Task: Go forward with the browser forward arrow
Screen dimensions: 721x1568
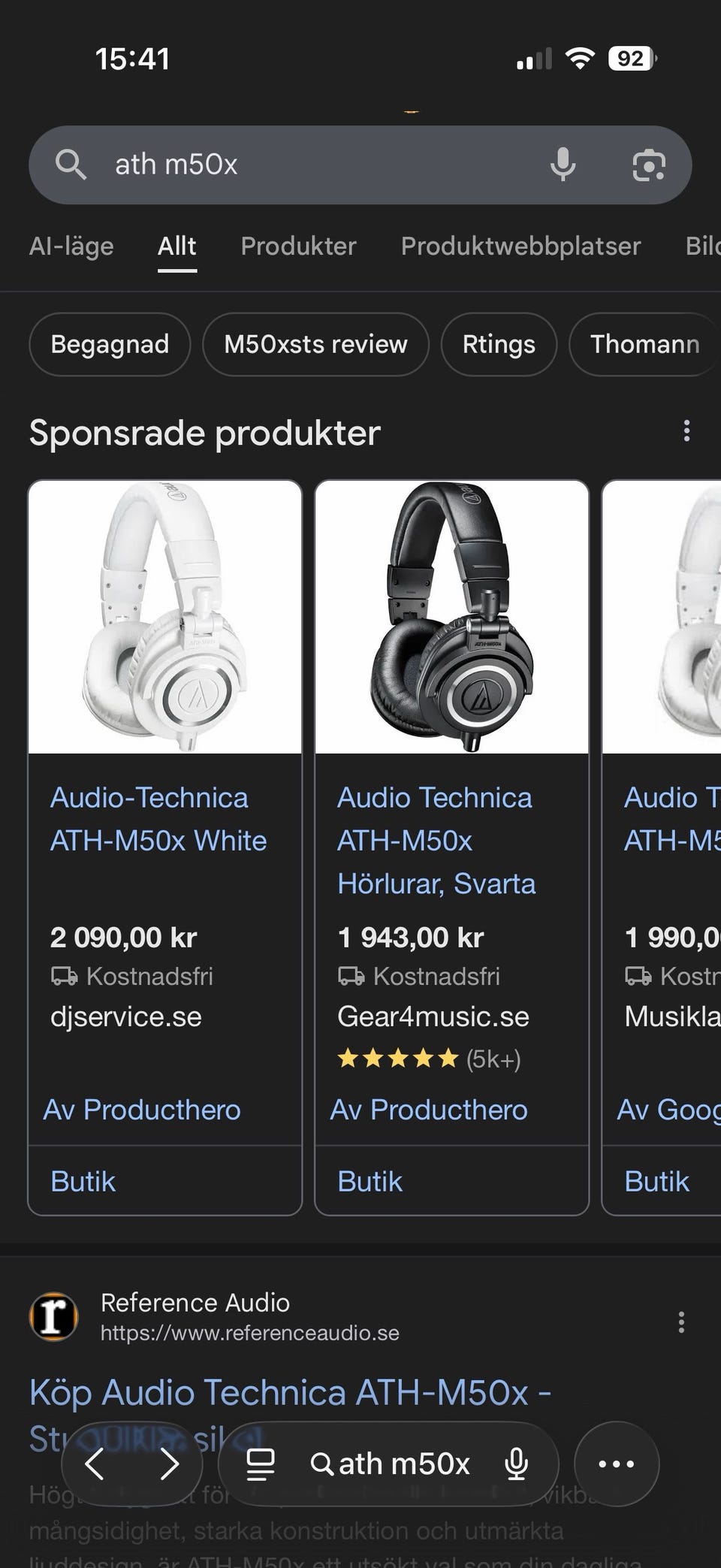Action: [x=170, y=1464]
